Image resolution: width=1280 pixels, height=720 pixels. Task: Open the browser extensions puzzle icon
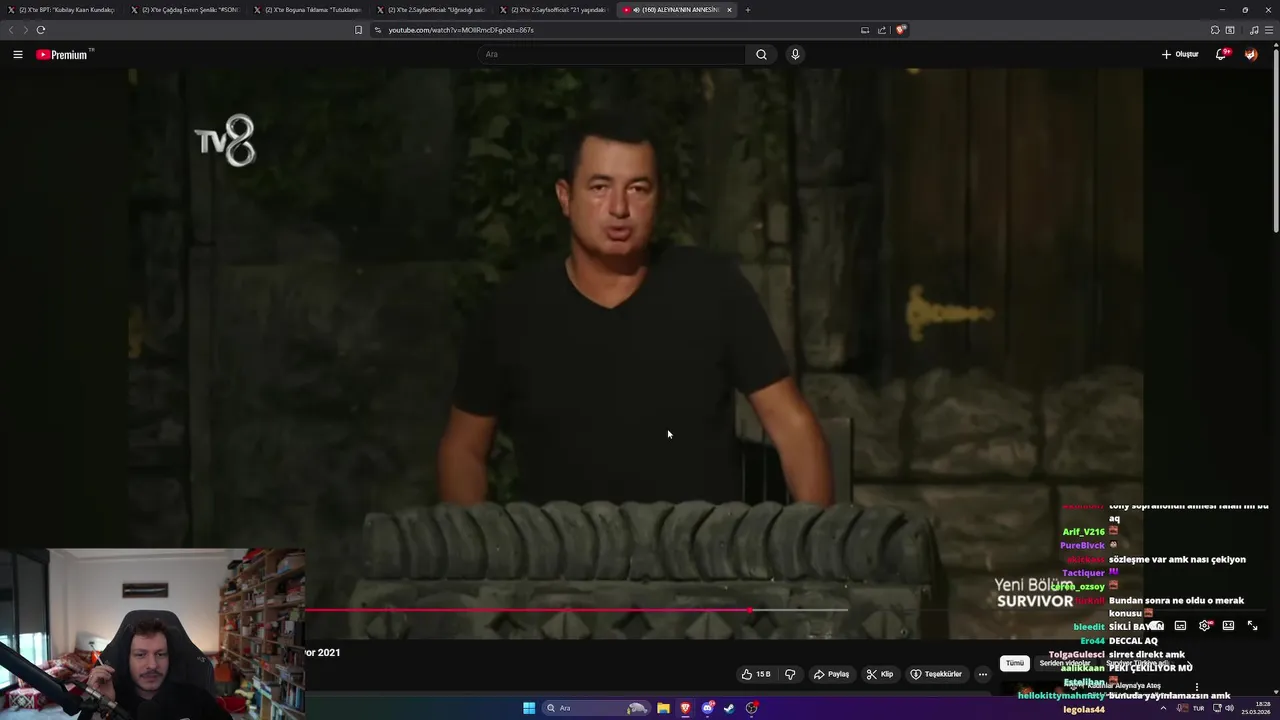tap(1215, 30)
